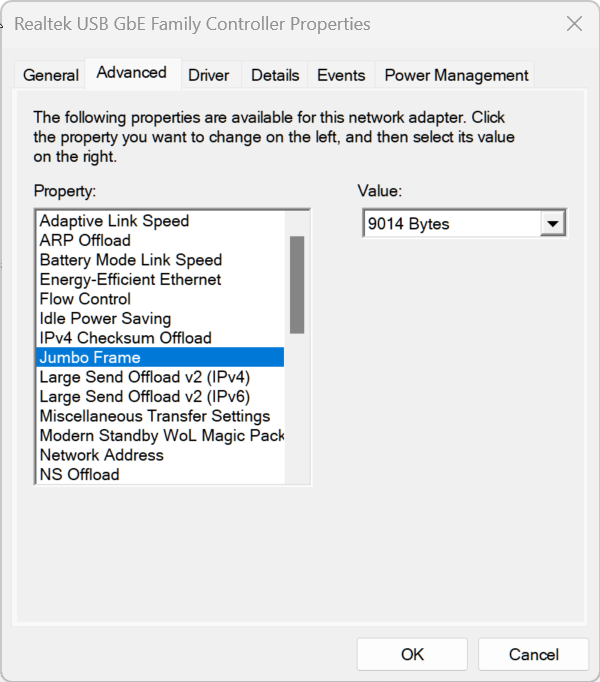Select the Advanced tab
600x682 pixels.
coord(132,73)
